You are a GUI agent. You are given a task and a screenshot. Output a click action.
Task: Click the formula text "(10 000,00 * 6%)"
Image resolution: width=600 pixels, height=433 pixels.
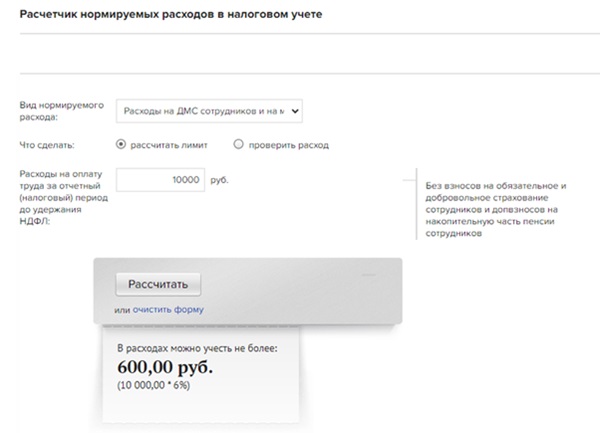[x=157, y=385]
